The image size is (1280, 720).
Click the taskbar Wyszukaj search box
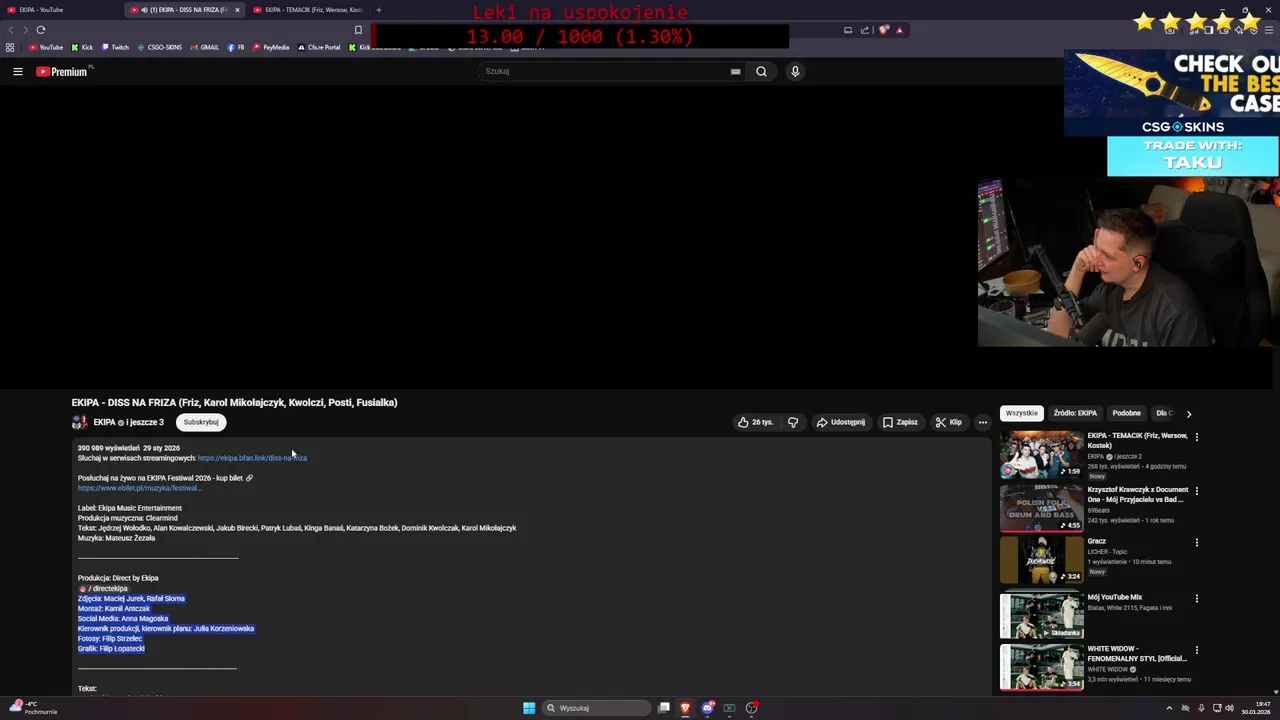click(597, 708)
